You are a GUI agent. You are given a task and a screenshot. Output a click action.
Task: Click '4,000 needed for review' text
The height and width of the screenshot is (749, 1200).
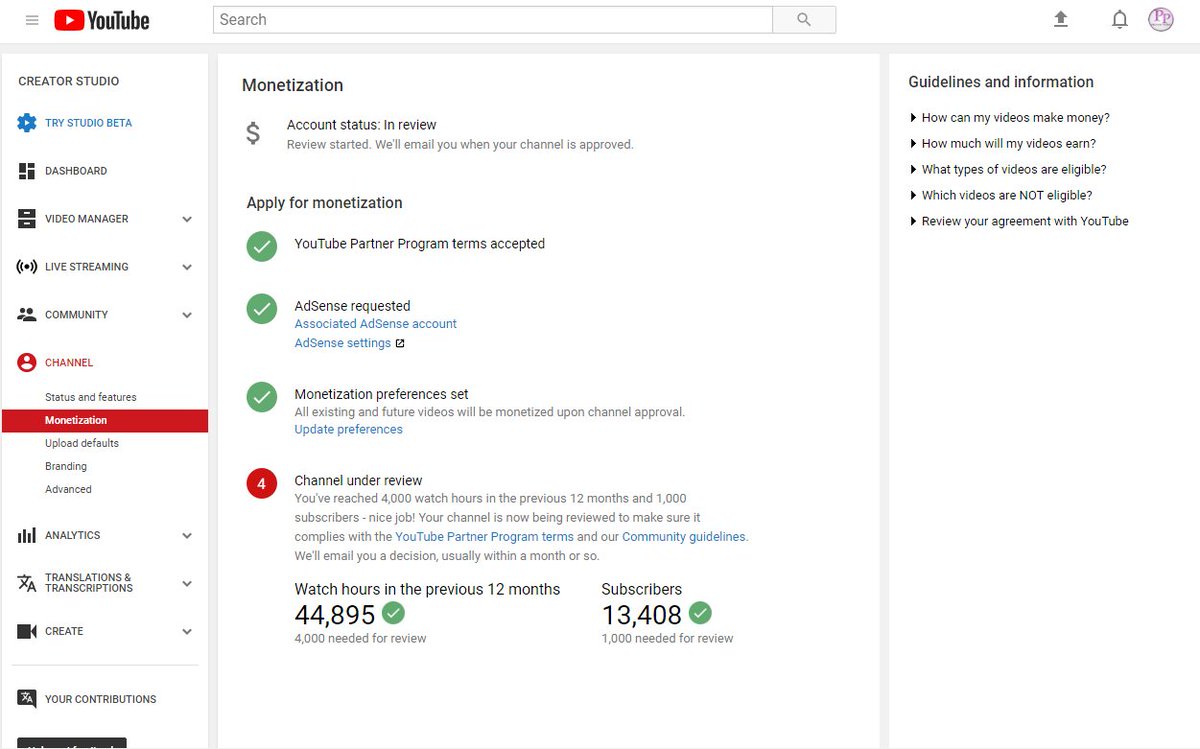tap(361, 638)
